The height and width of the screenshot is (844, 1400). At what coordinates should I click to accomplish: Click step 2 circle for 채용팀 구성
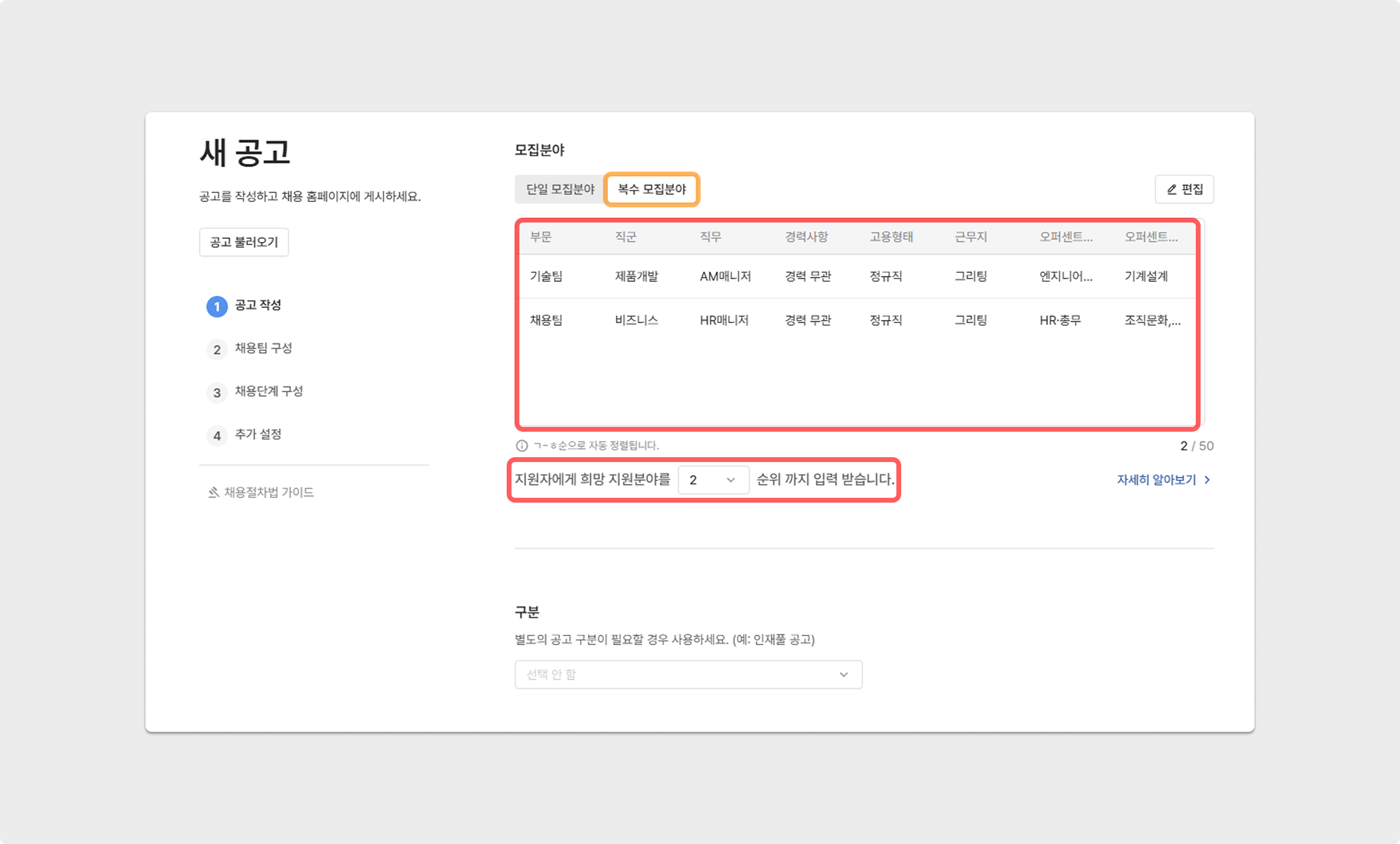coord(217,349)
